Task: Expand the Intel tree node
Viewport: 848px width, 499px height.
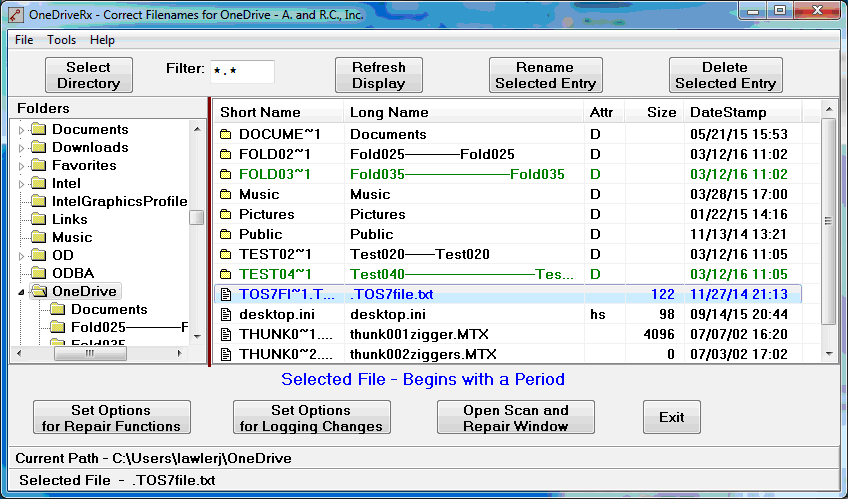Action: tap(21, 184)
